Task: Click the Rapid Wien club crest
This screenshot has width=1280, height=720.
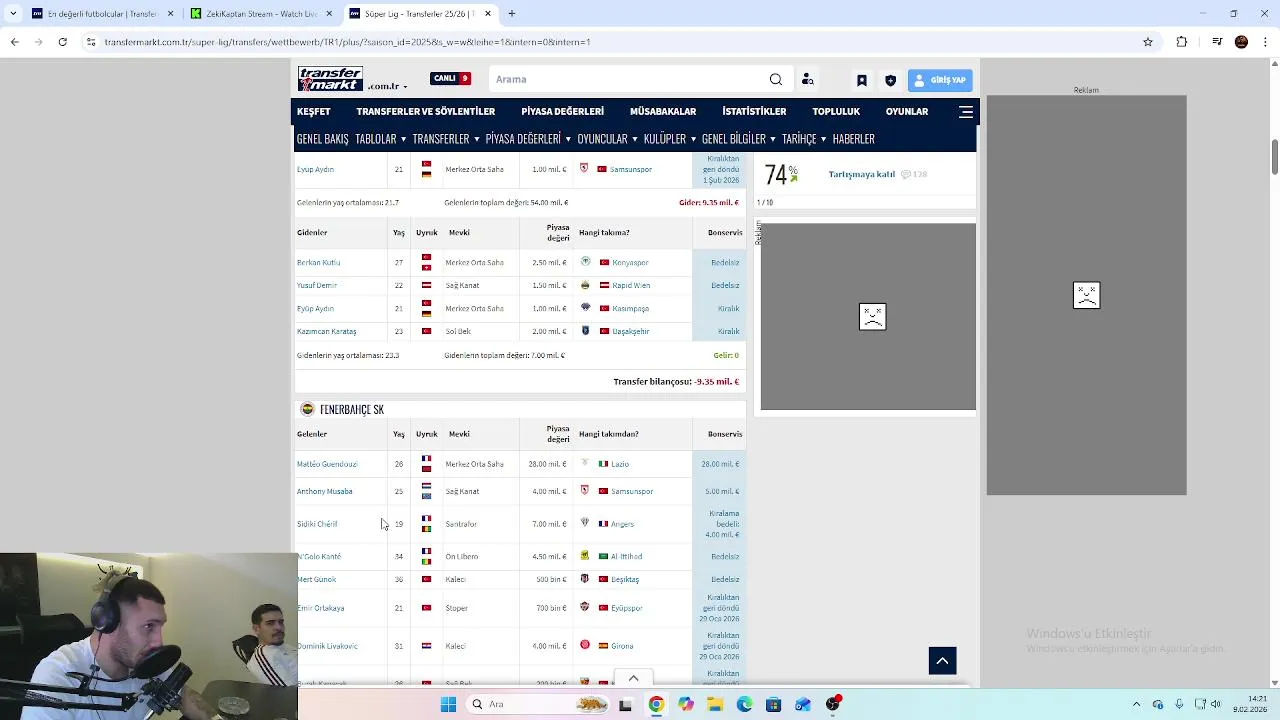Action: [585, 285]
